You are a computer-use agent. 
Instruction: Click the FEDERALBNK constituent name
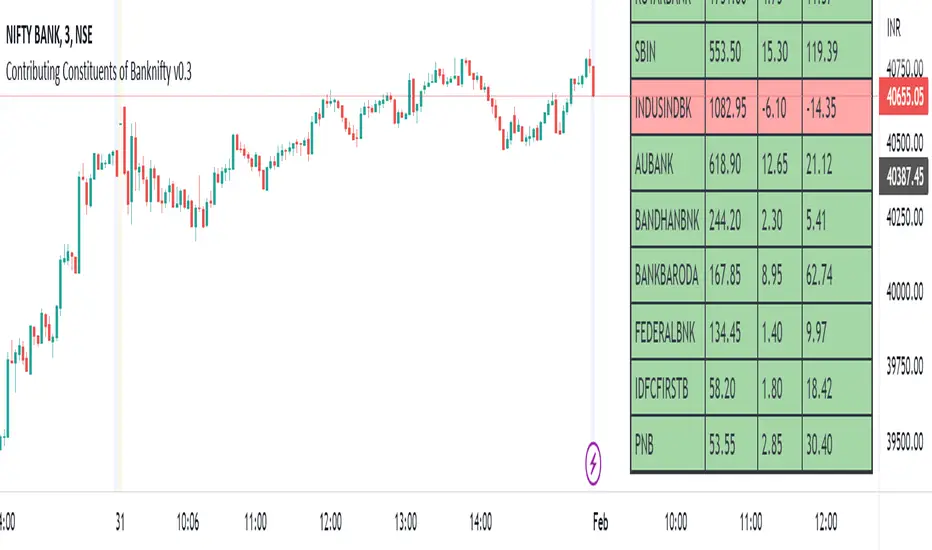(x=668, y=330)
